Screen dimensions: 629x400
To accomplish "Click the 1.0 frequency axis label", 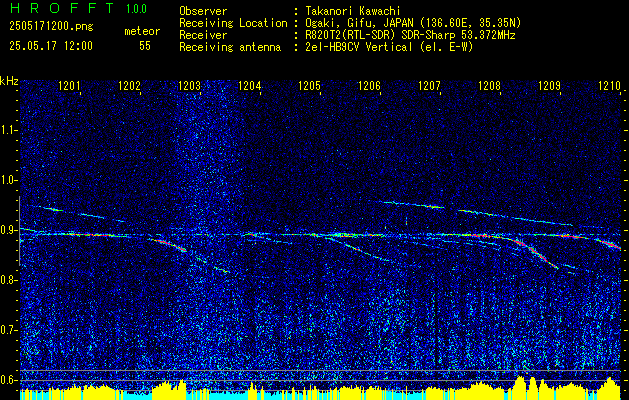I will click(x=8, y=181).
